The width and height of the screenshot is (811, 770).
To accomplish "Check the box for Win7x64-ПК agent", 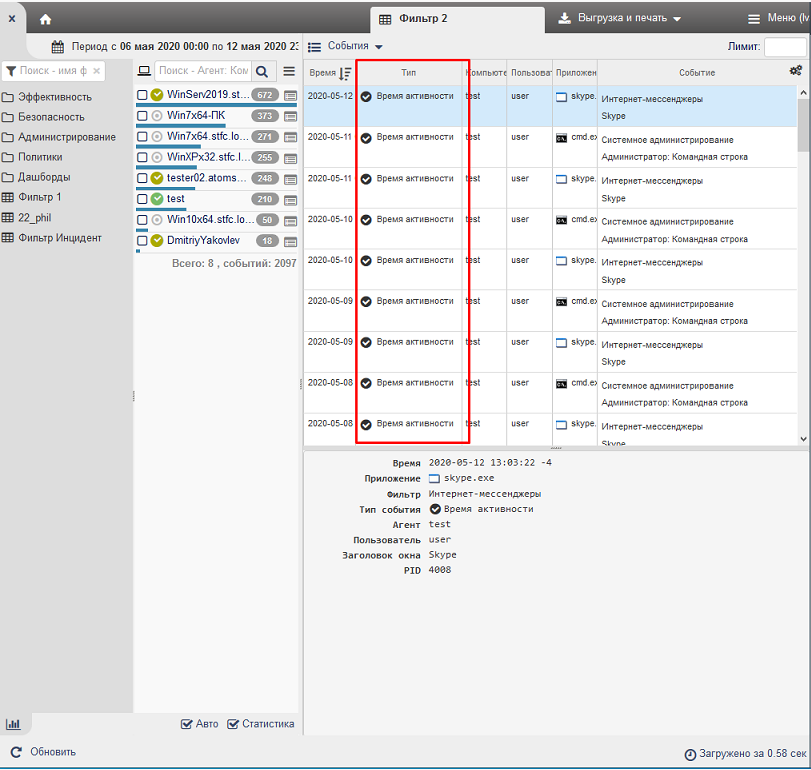I will tap(142, 116).
